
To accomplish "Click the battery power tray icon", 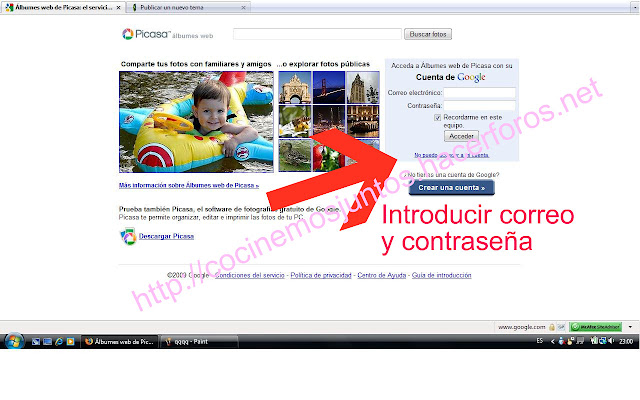I will tap(594, 340).
